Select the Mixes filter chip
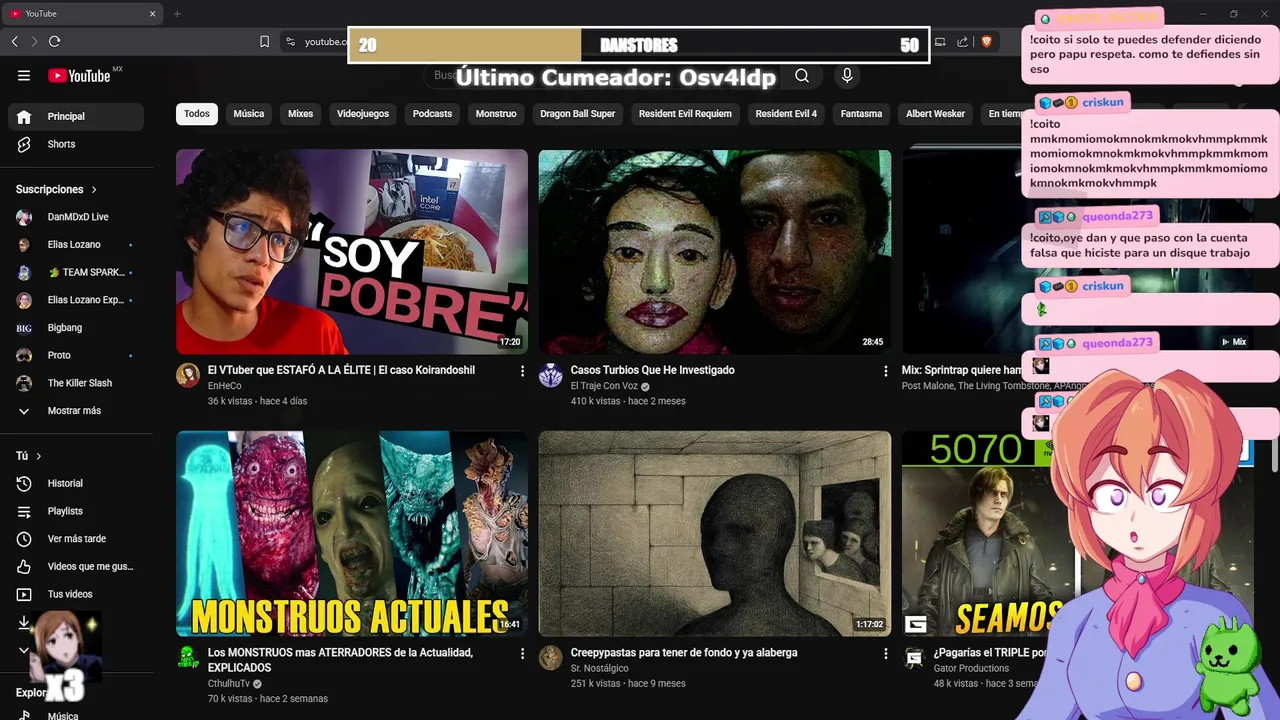 click(x=301, y=114)
